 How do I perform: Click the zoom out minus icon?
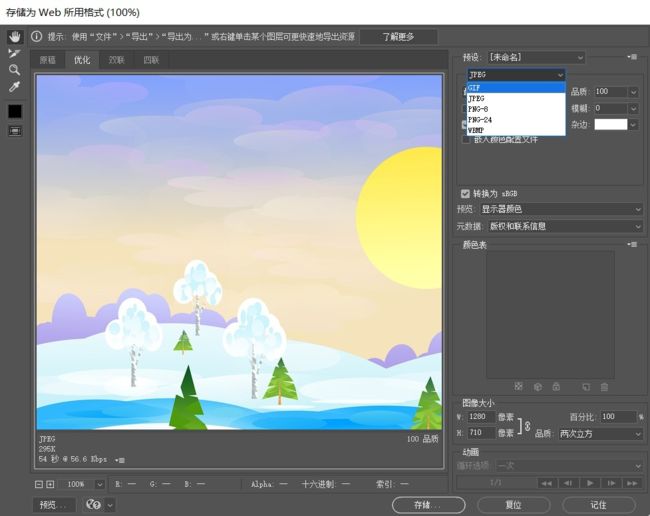point(39,484)
